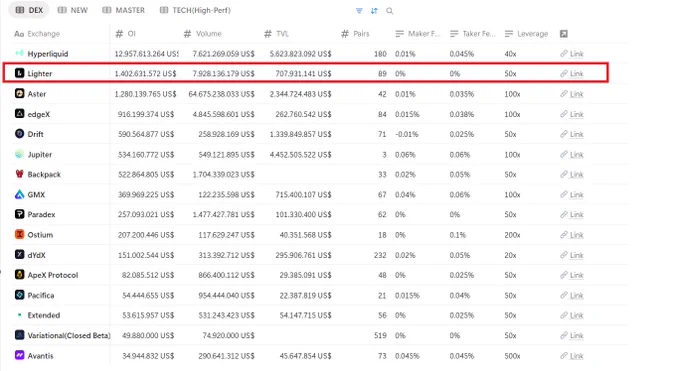Image resolution: width=680 pixels, height=371 pixels.
Task: Click the Extended exchange logo dot
Action: [20, 315]
